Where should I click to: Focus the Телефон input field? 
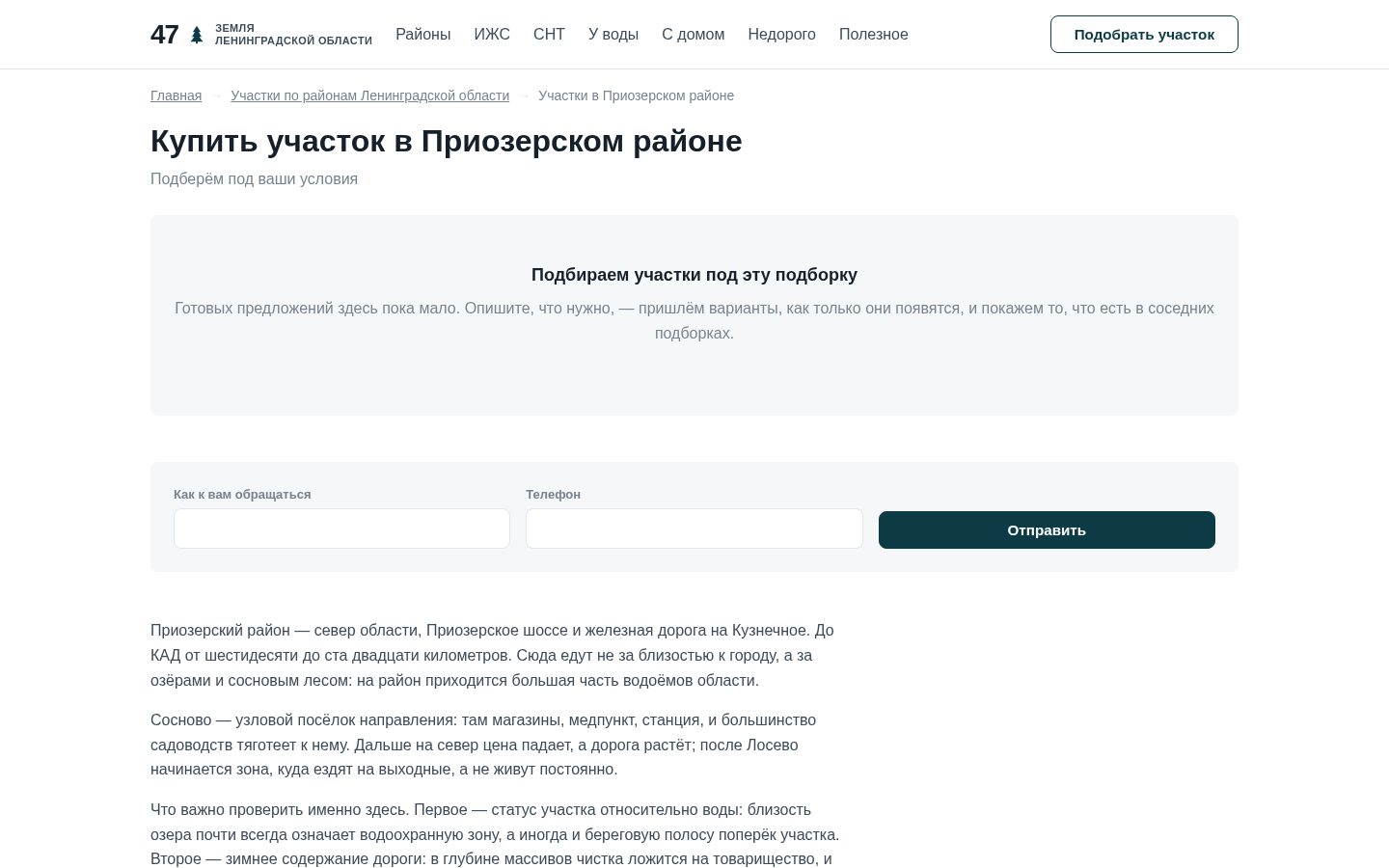(694, 529)
